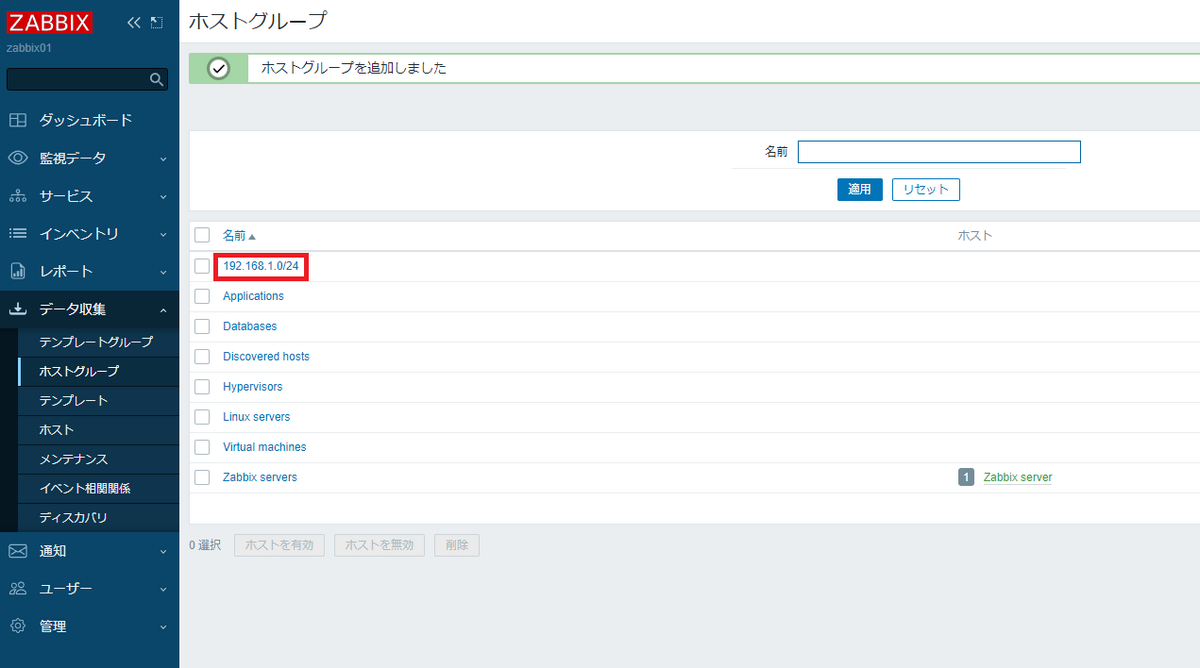The height and width of the screenshot is (668, 1200).
Task: Click the 管理 gear icon
Action: click(18, 626)
